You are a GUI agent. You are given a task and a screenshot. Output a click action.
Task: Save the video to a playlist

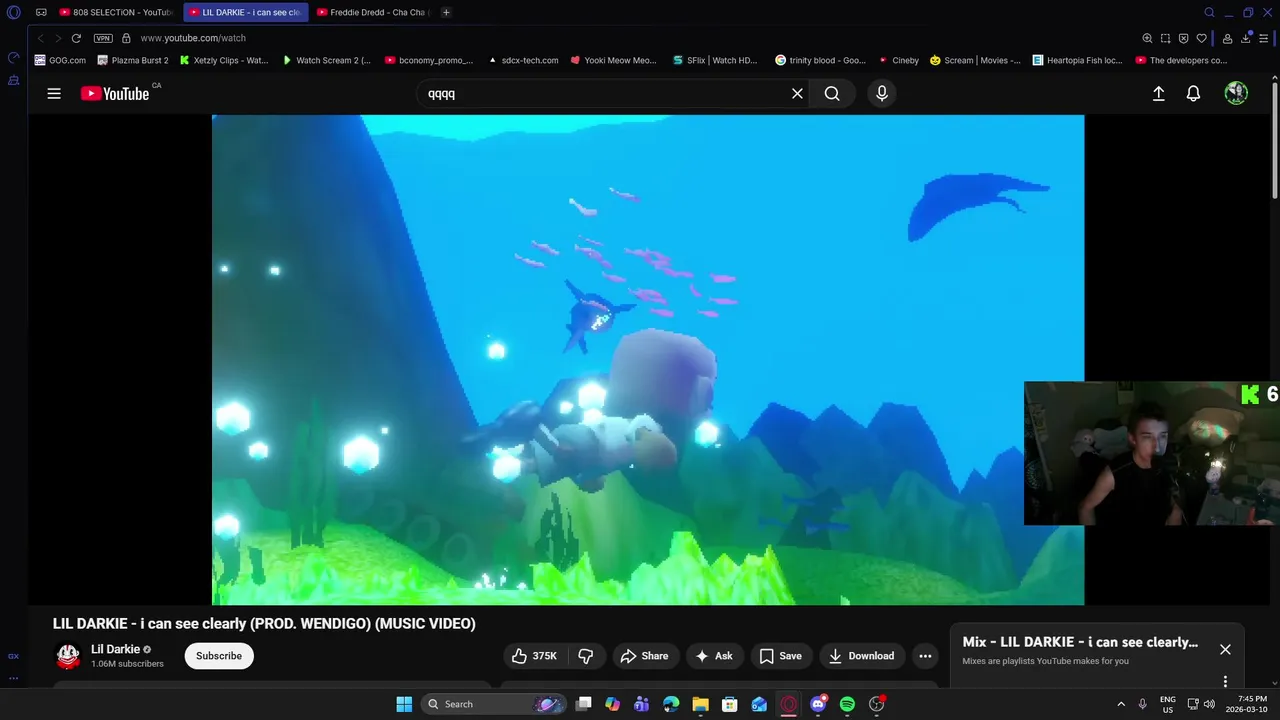click(780, 656)
